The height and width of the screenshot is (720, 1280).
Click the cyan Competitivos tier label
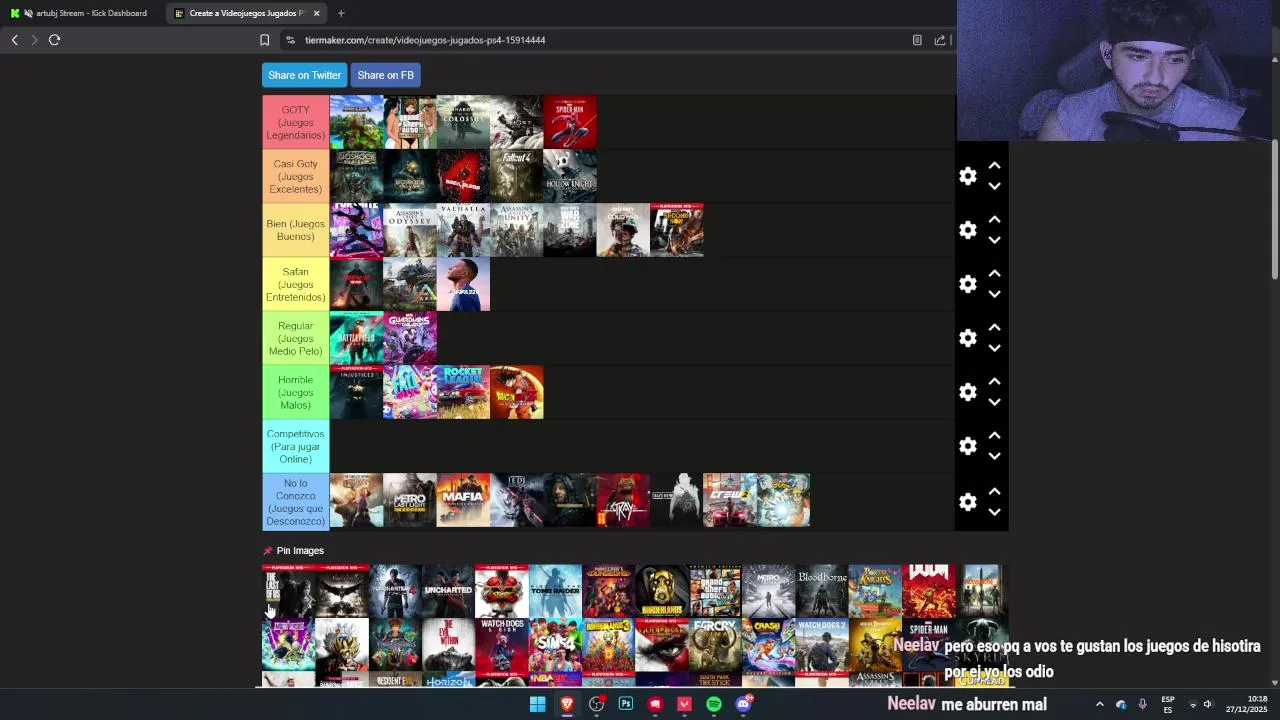[295, 446]
